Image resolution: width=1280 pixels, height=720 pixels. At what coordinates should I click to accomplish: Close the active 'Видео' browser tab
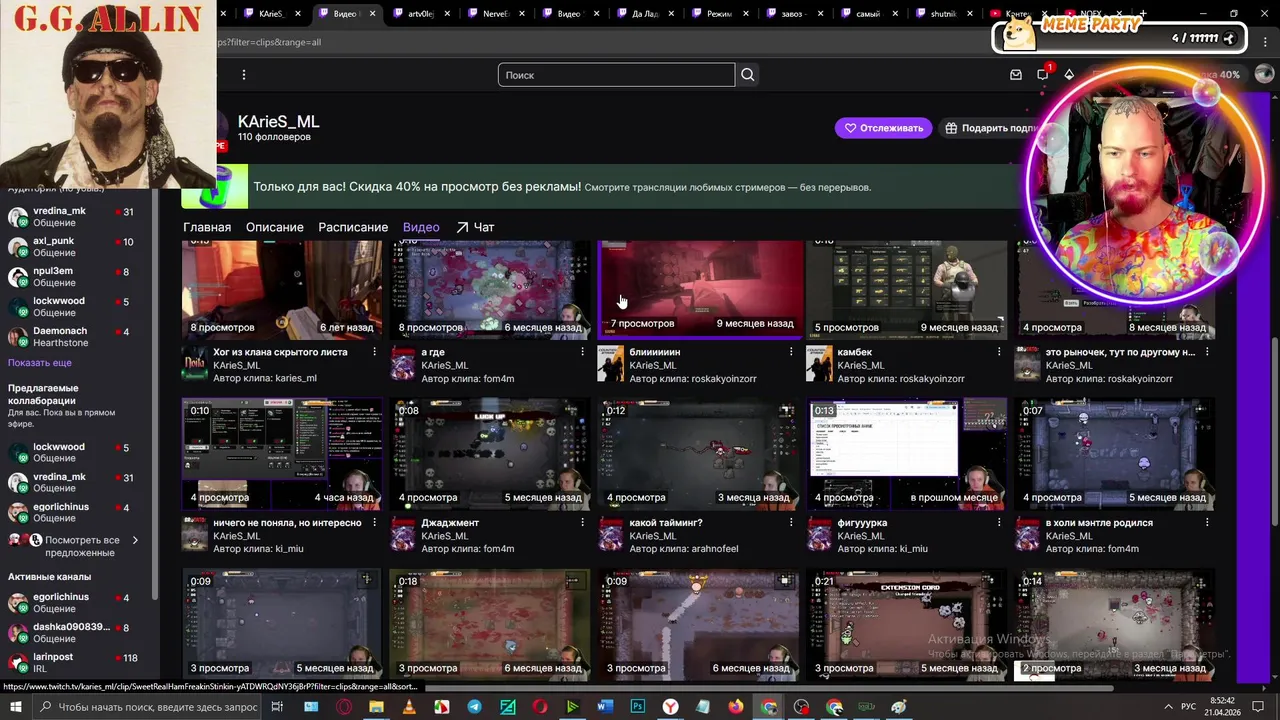(373, 14)
